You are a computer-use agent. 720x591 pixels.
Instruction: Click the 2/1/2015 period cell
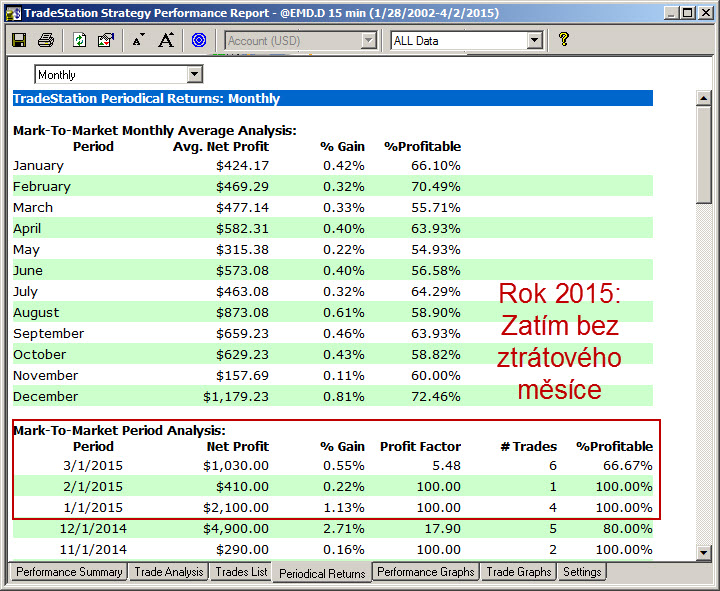coord(93,487)
